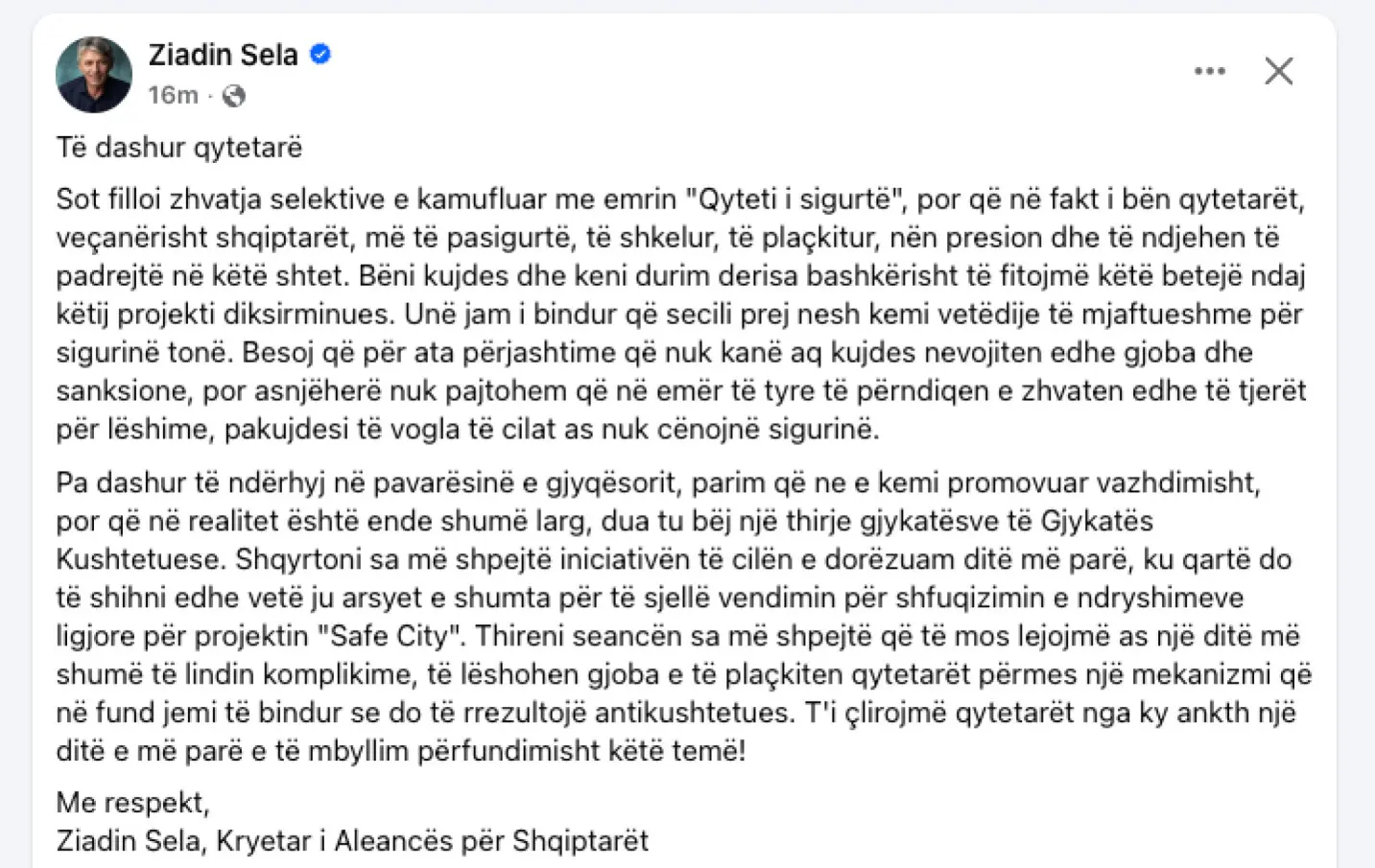The image size is (1375, 868).
Task: Open the 16m post timestamp
Action: tap(173, 95)
